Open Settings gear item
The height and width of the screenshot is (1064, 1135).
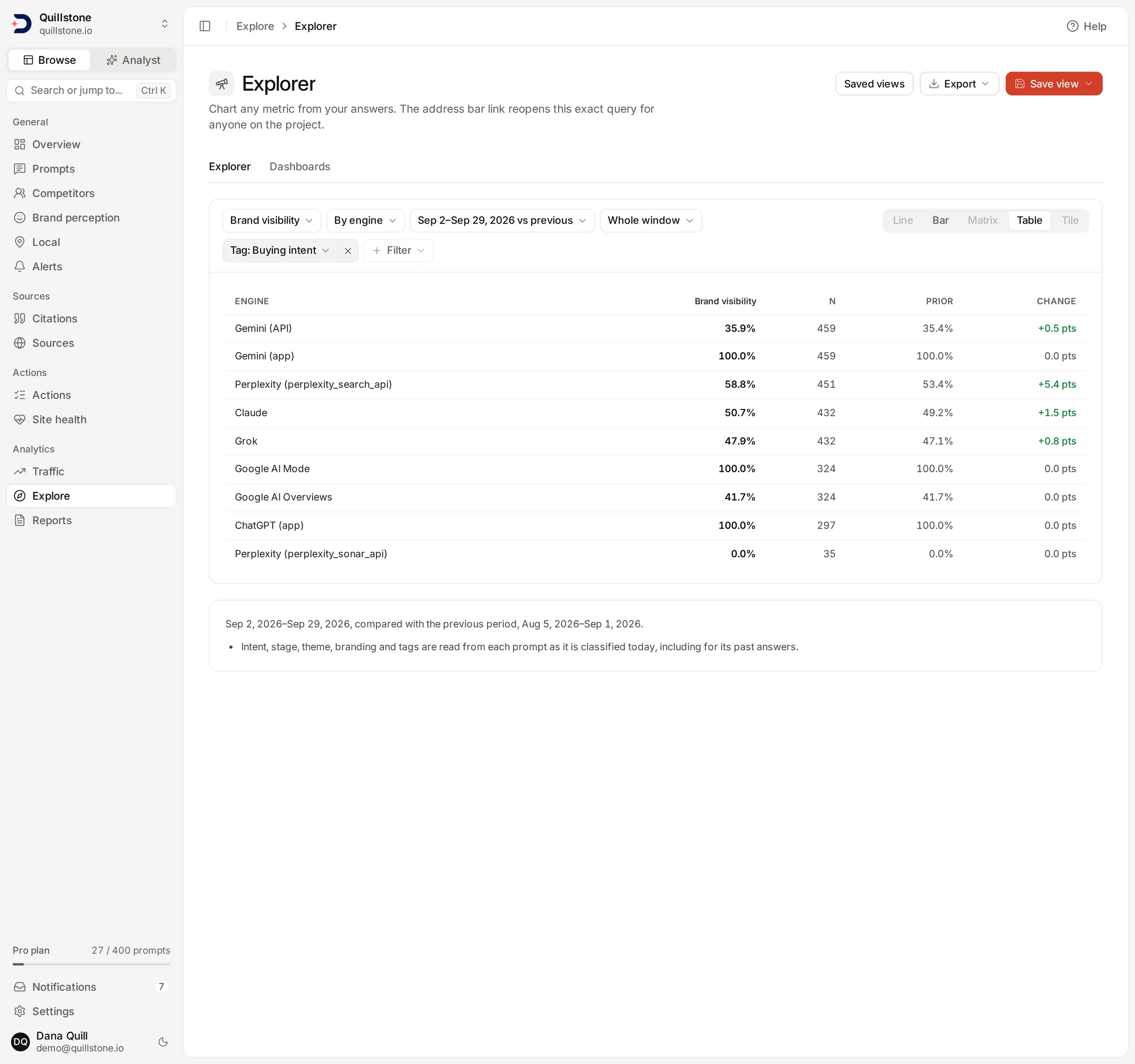pos(91,1012)
